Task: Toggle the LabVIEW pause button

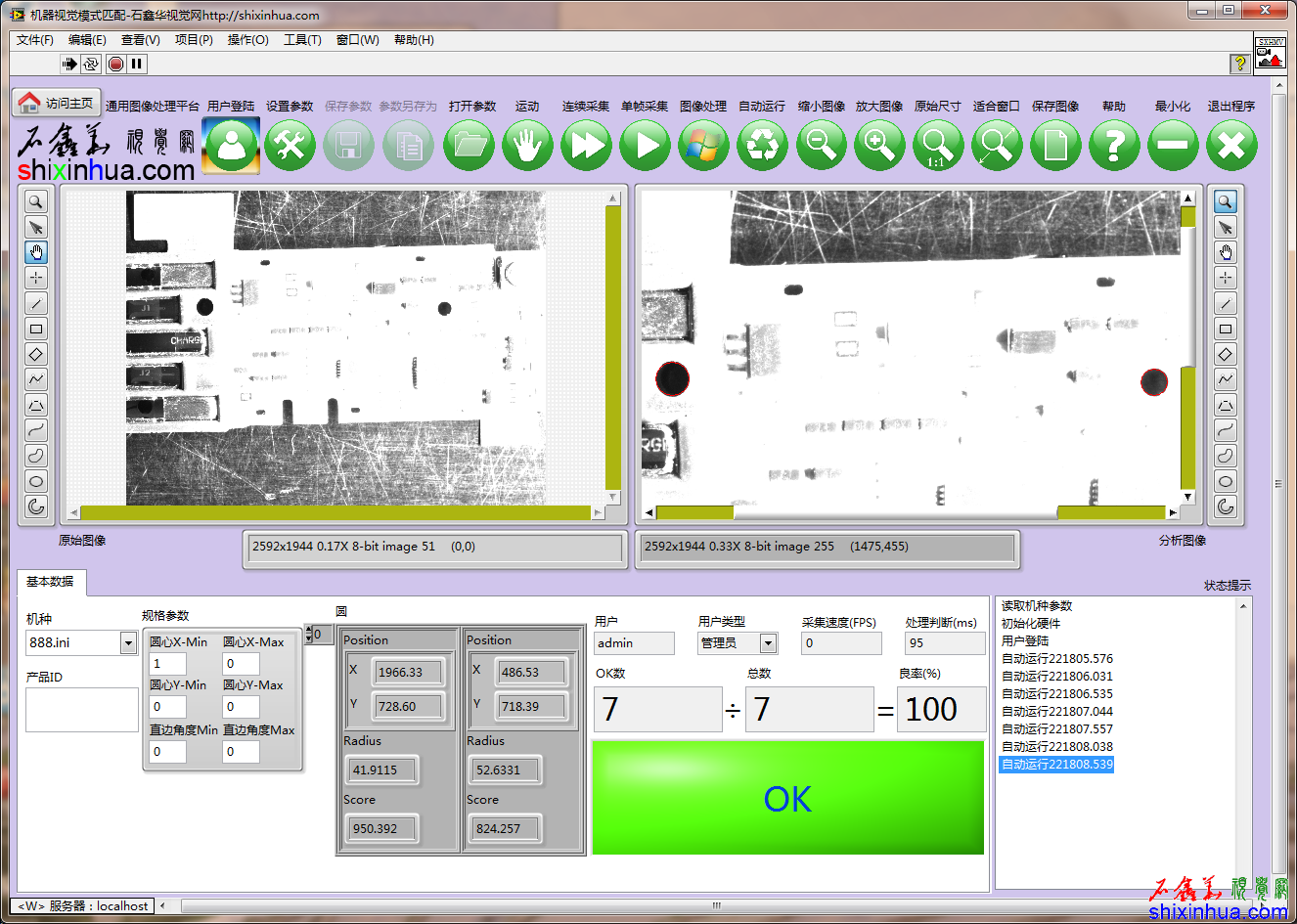Action: click(137, 64)
